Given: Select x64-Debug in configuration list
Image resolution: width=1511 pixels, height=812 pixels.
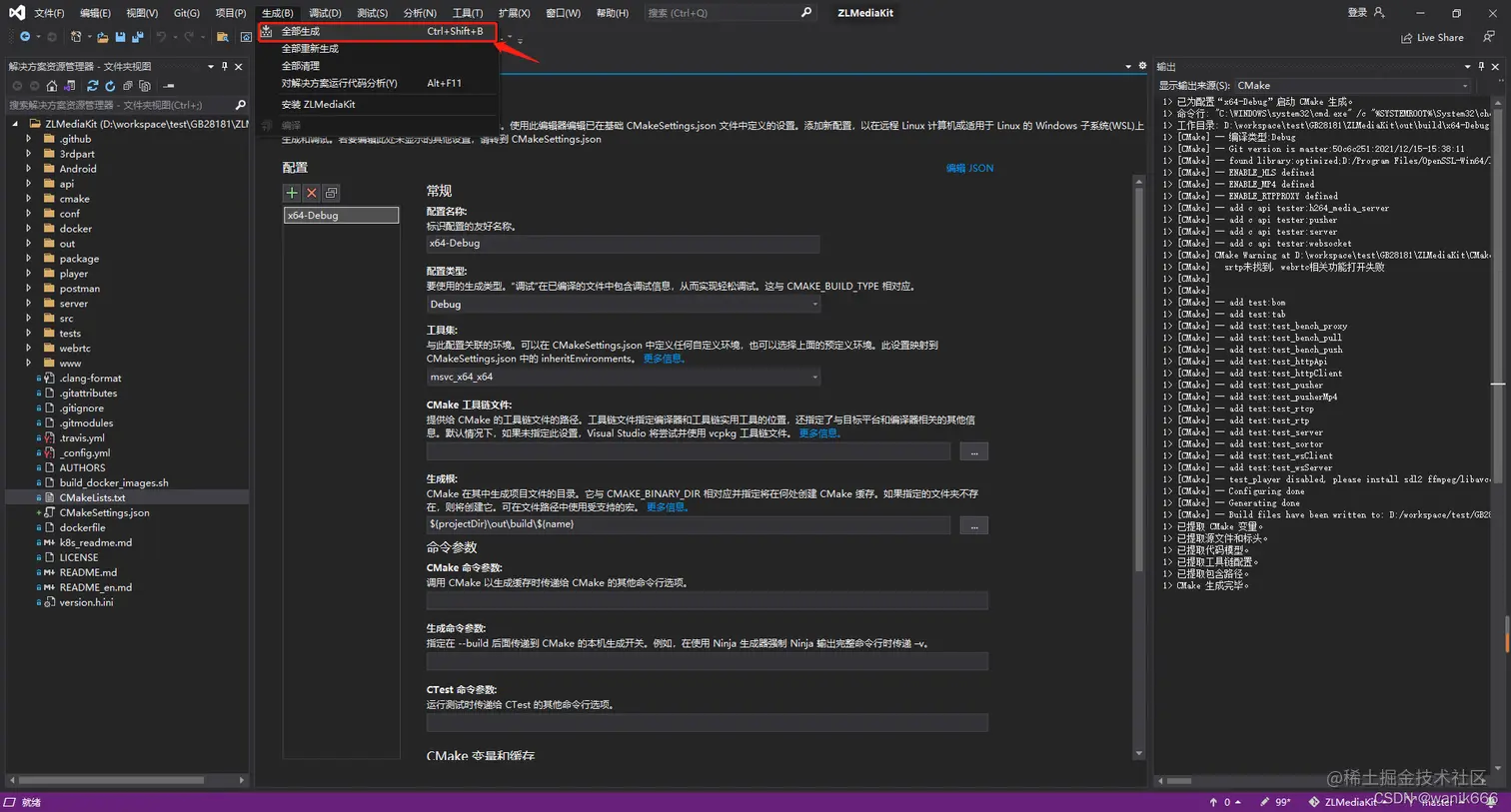Looking at the screenshot, I should (x=341, y=215).
